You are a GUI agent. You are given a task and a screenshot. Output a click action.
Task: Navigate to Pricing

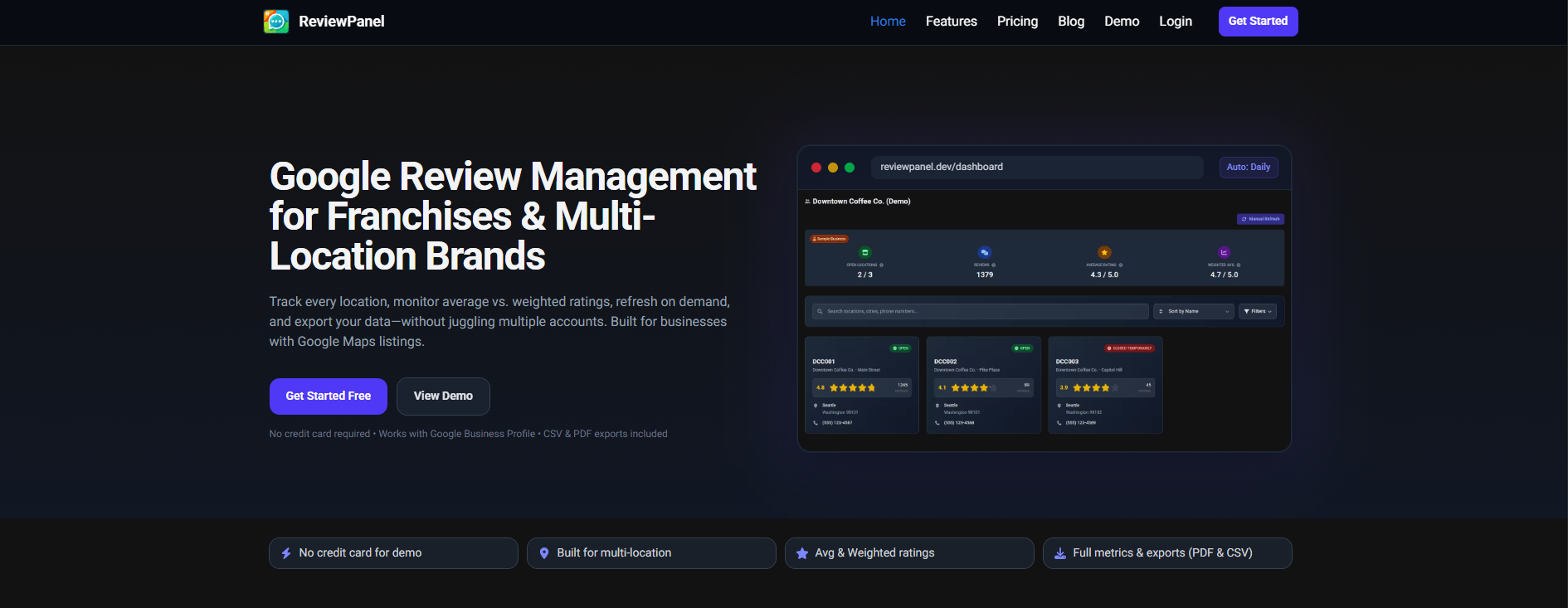point(1017,22)
